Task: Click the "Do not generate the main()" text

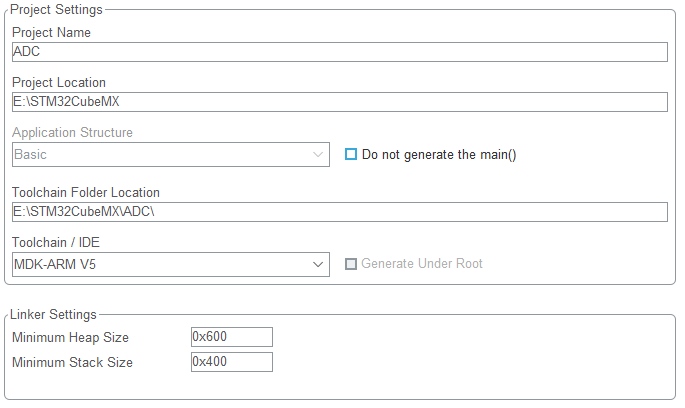Action: [x=439, y=155]
